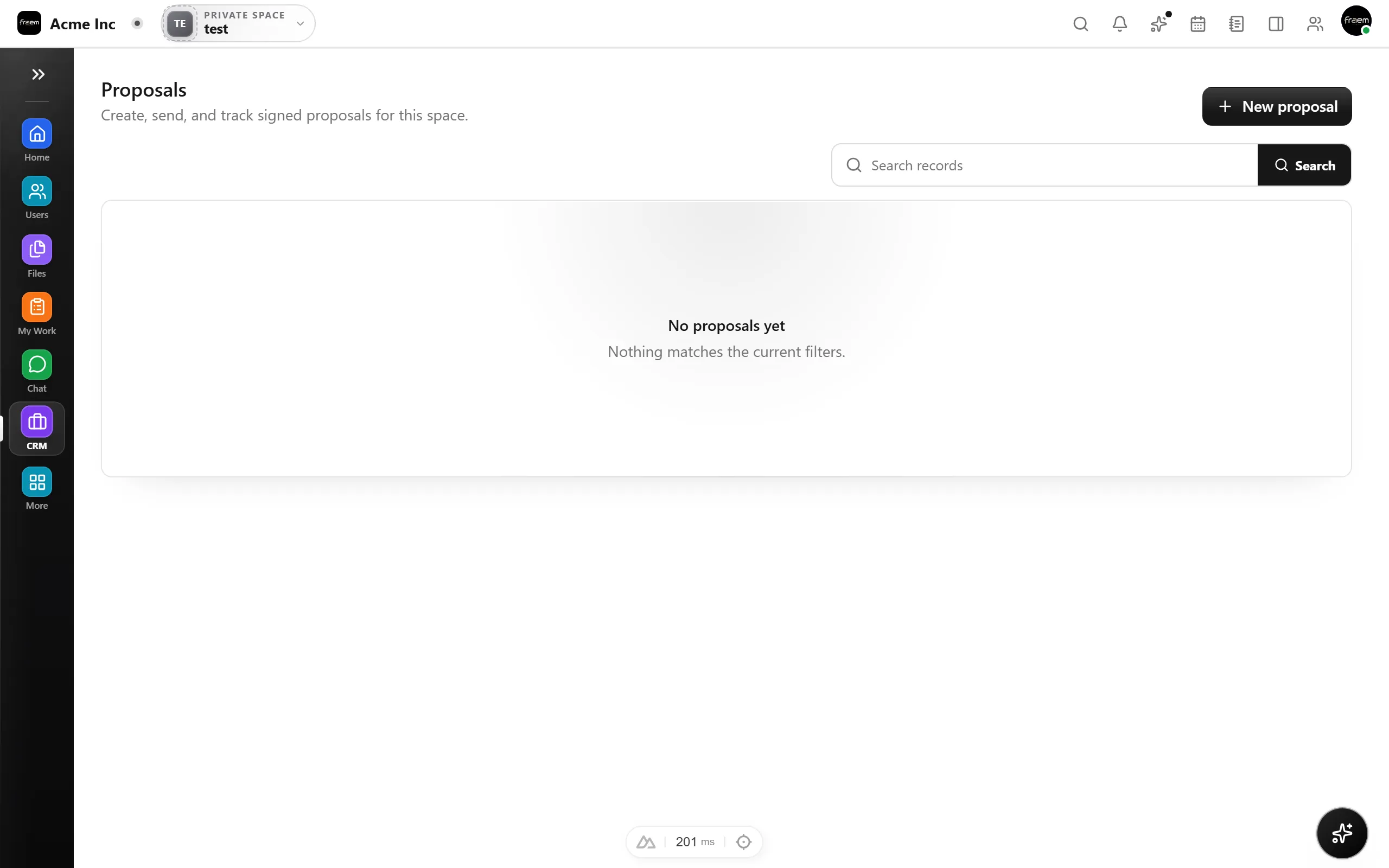The height and width of the screenshot is (868, 1389).
Task: Click the Acme Inc workspace name
Action: click(82, 23)
